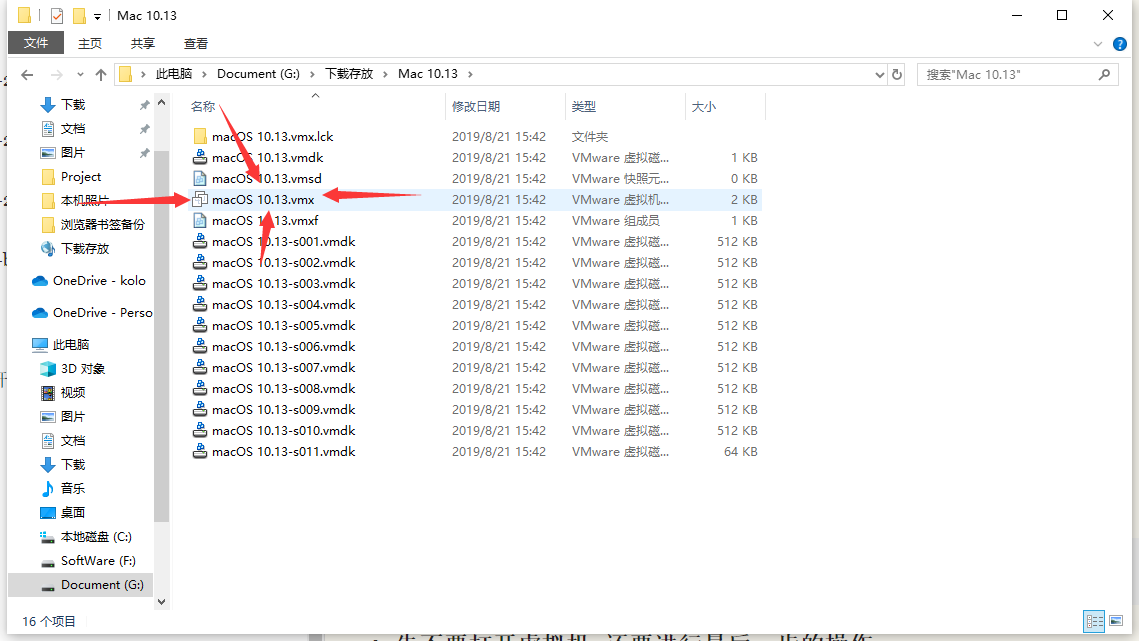Open 下载存放 in the sidebar
The width and height of the screenshot is (1139, 641).
coord(84,249)
